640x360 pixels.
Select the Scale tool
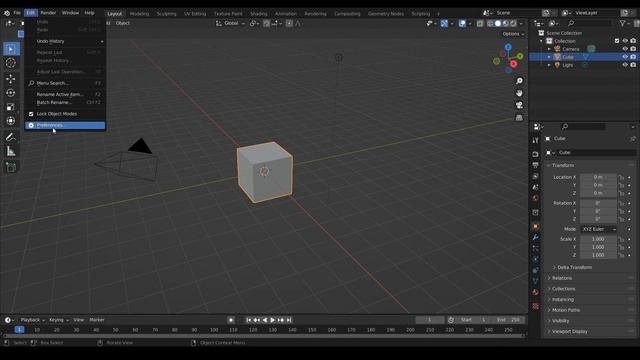tap(11, 107)
